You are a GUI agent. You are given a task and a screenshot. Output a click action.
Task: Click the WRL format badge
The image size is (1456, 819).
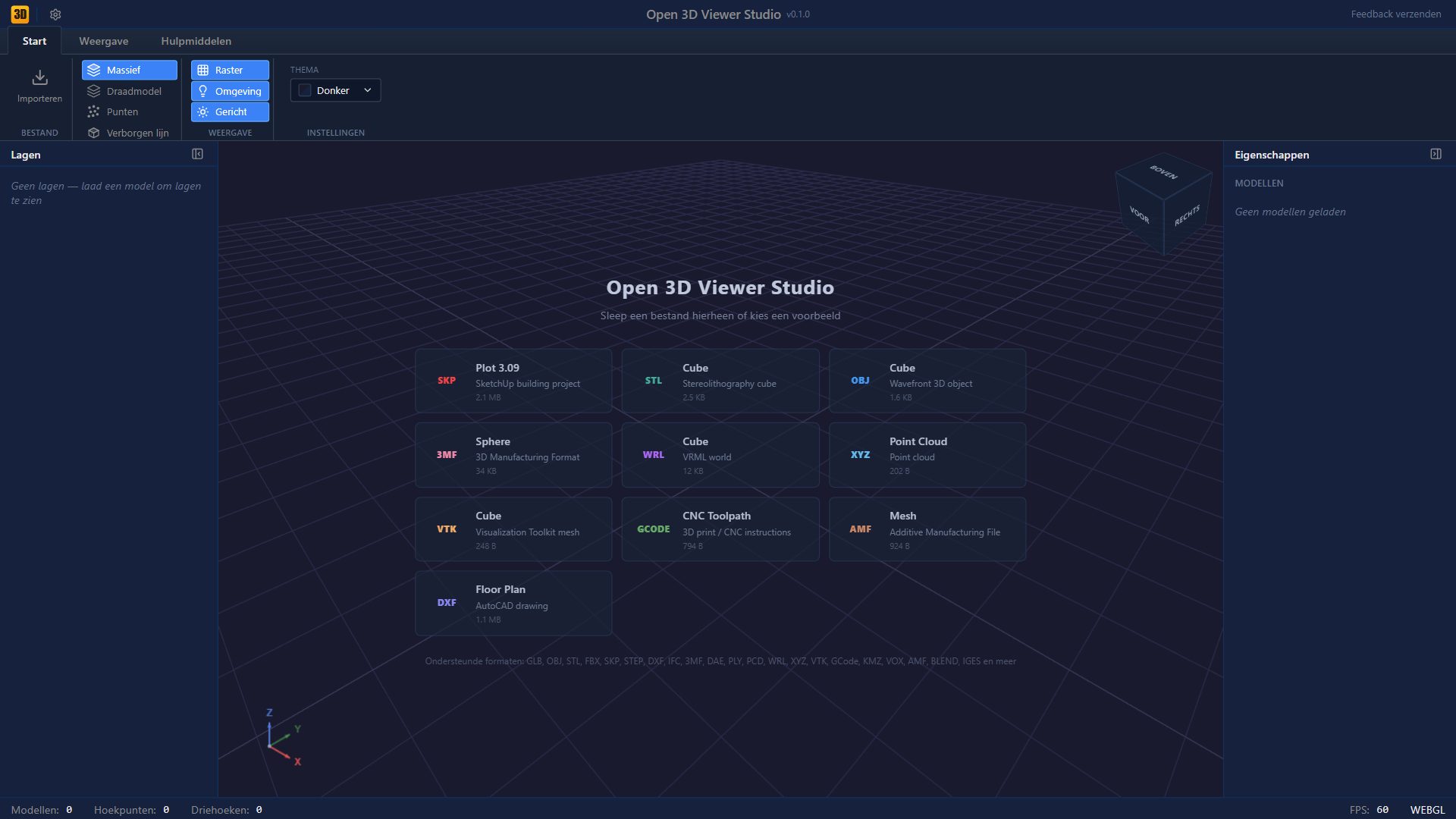(x=653, y=455)
